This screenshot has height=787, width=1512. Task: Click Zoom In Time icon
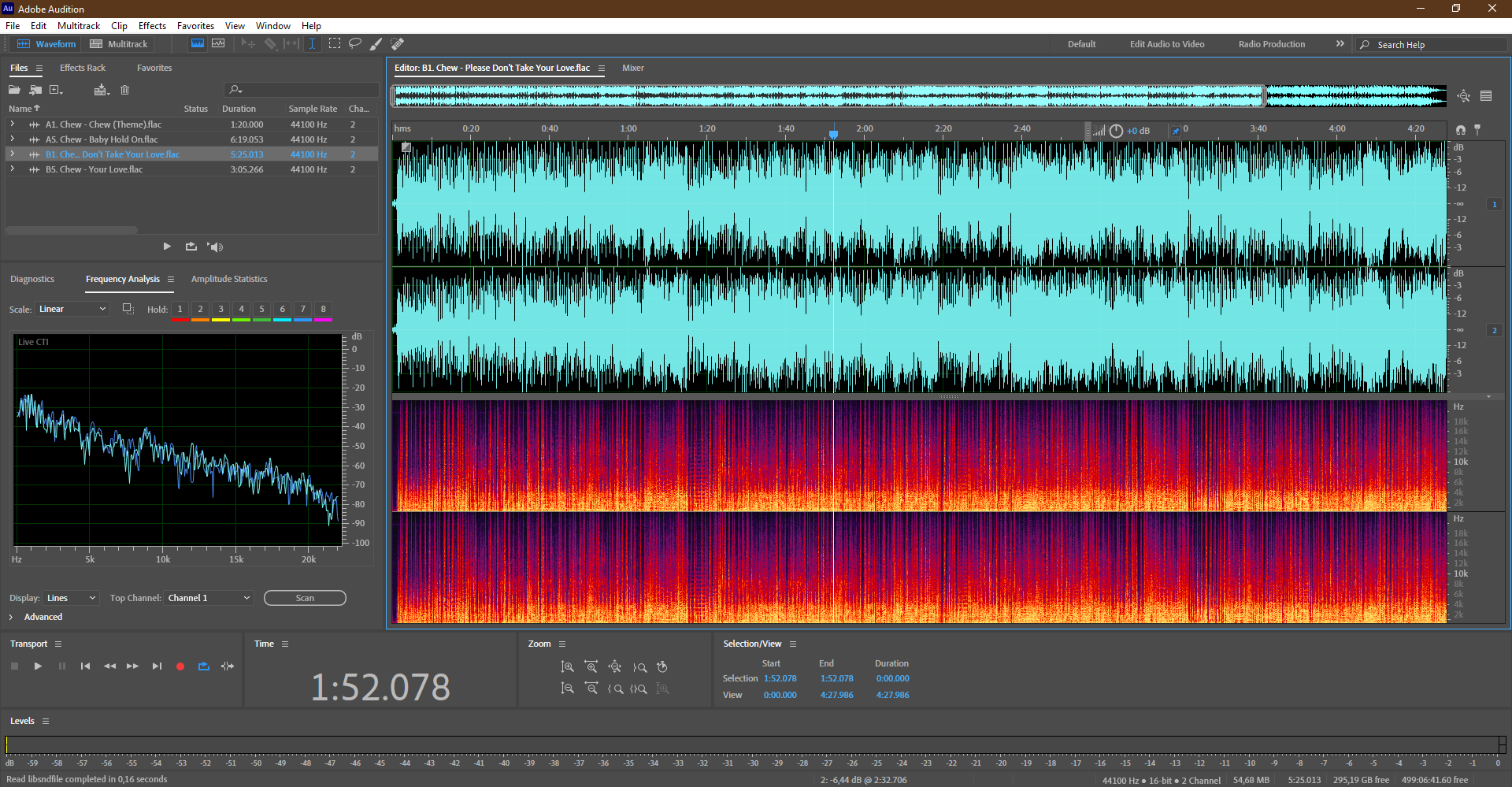[x=591, y=667]
